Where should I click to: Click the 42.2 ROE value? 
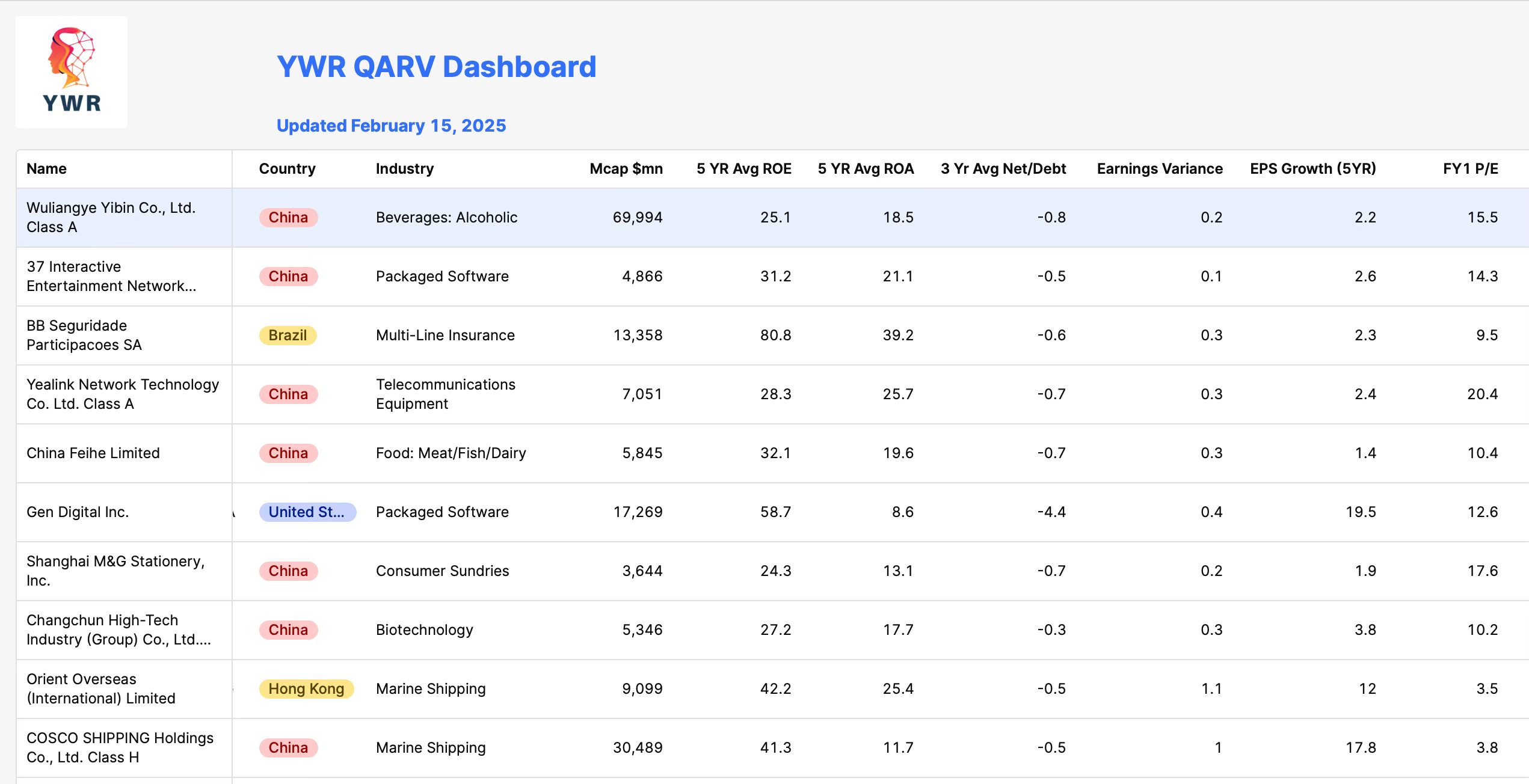click(x=775, y=689)
